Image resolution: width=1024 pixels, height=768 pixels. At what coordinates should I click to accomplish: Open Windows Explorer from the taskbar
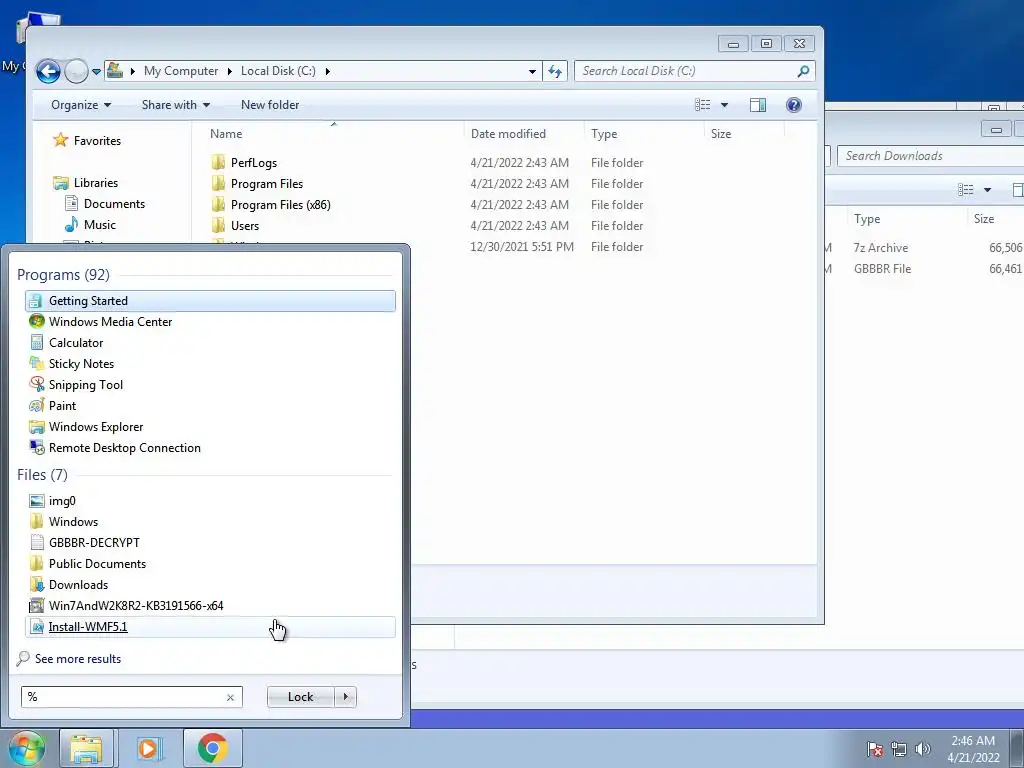click(87, 748)
